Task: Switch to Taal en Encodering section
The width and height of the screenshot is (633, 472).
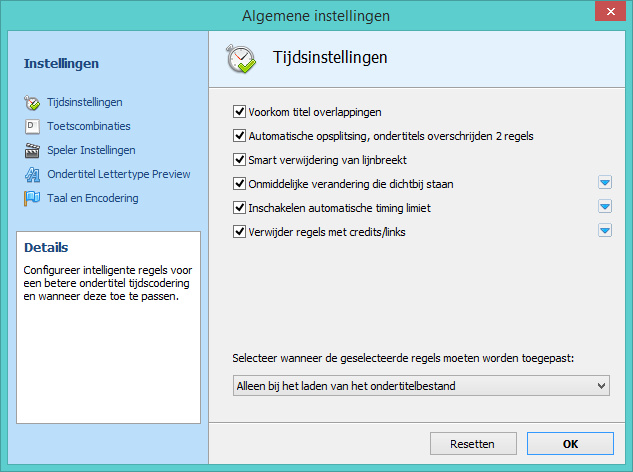Action: tap(92, 198)
